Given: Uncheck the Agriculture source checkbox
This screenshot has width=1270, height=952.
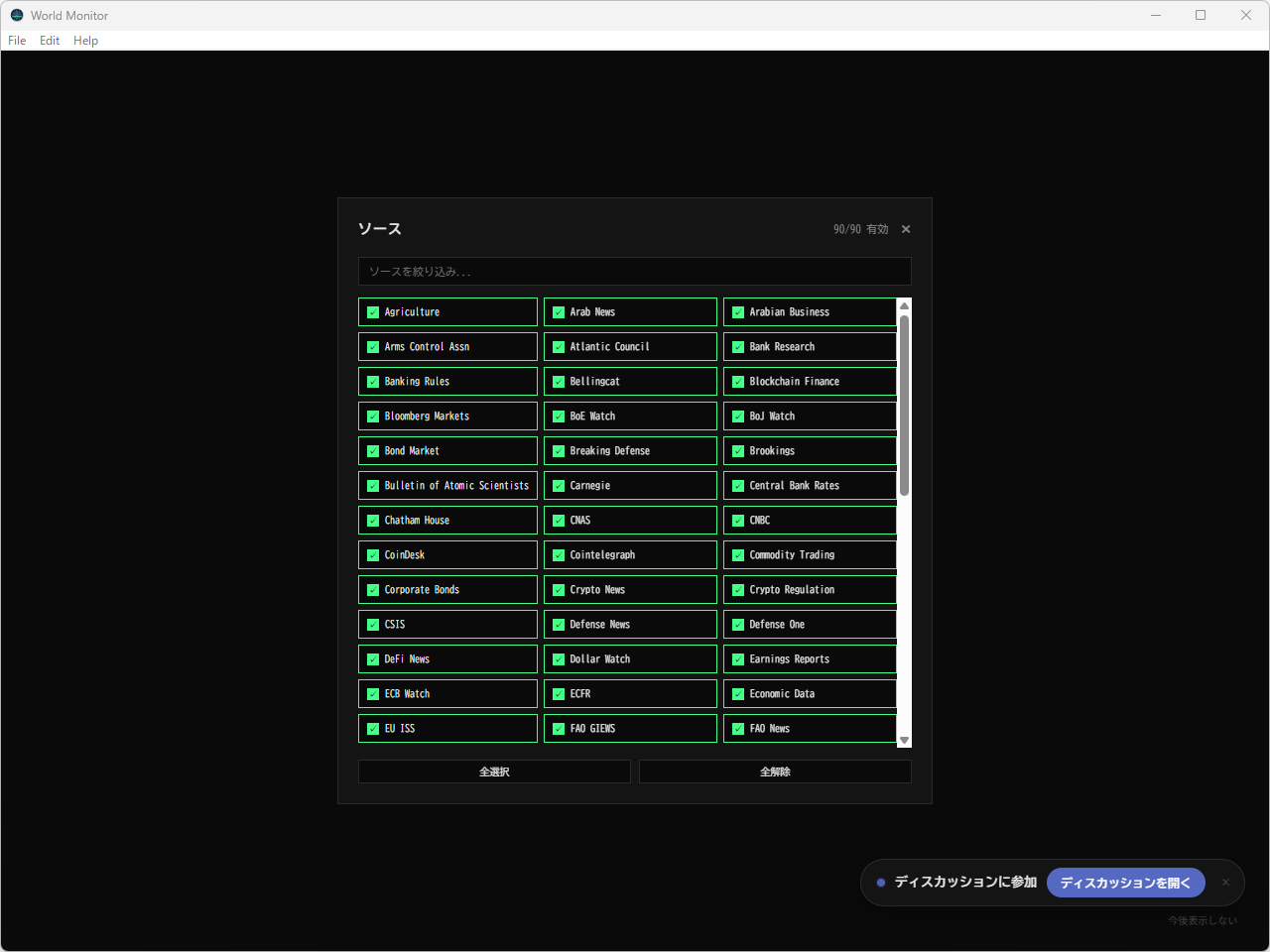Looking at the screenshot, I should (373, 312).
